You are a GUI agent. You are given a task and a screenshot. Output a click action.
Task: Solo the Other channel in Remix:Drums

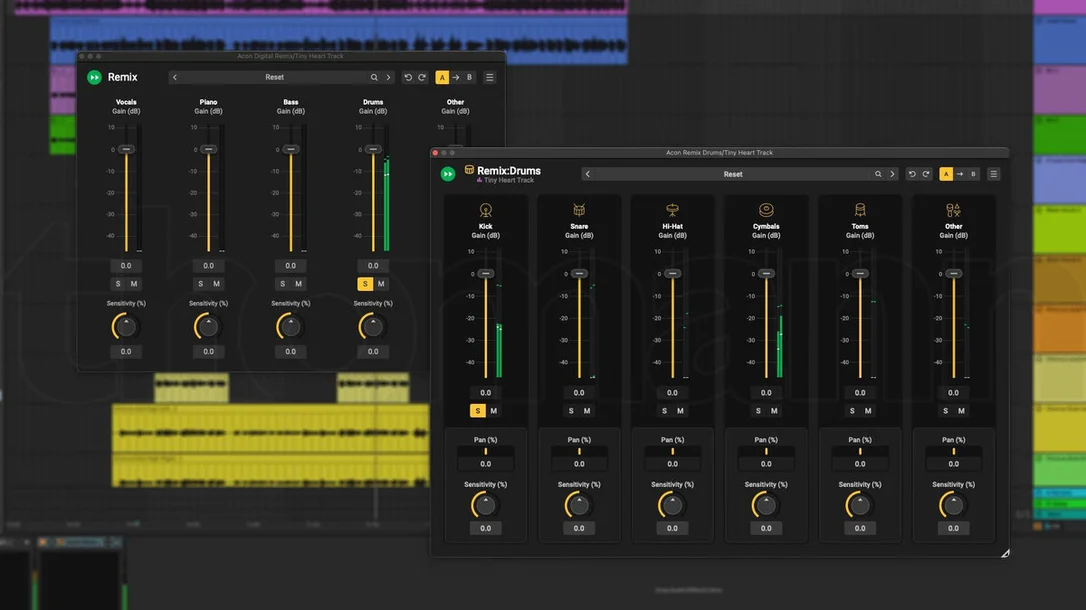coord(945,411)
